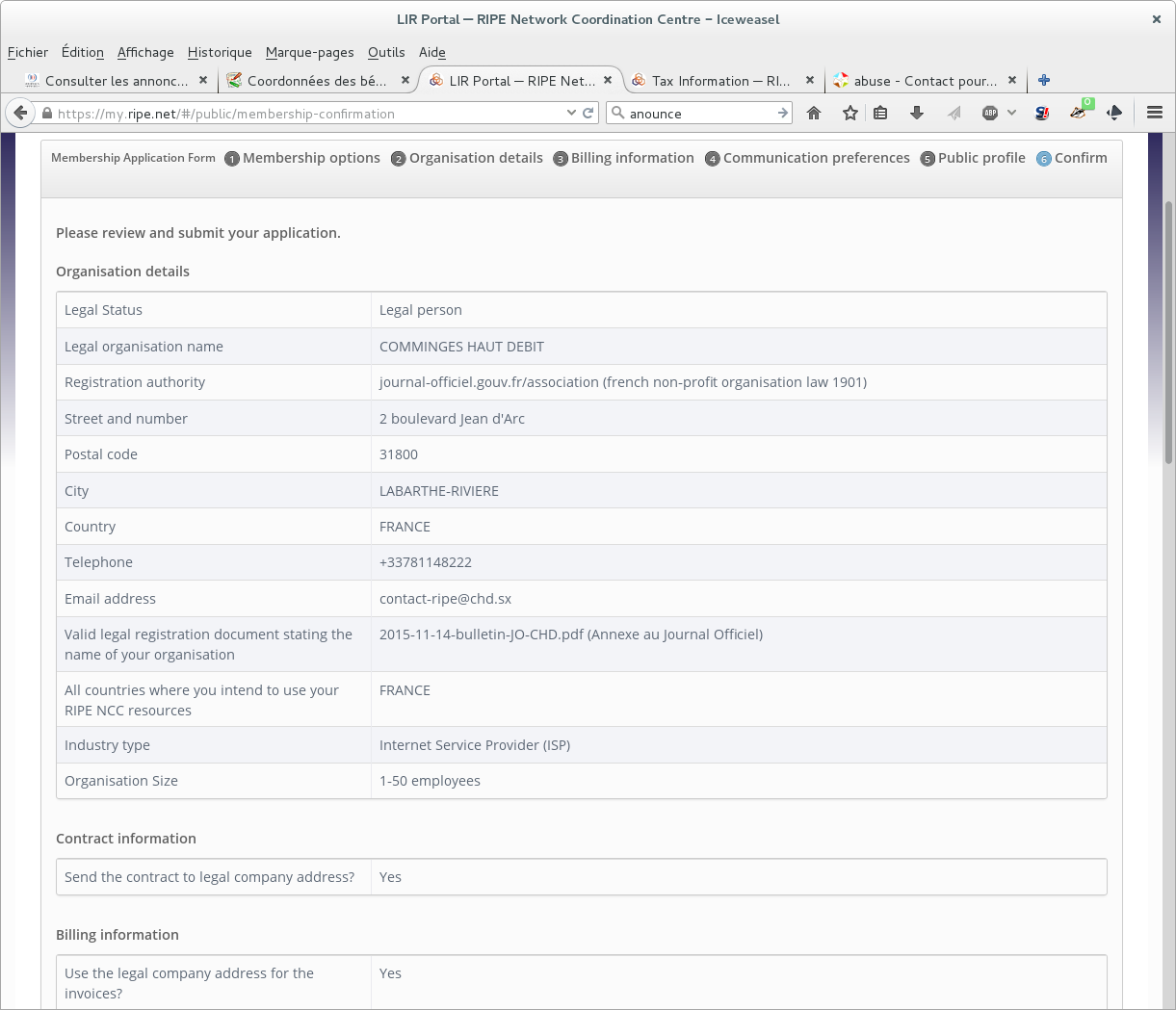The image size is (1176, 1010).
Task: Click the padlock site identity icon
Action: [46, 114]
